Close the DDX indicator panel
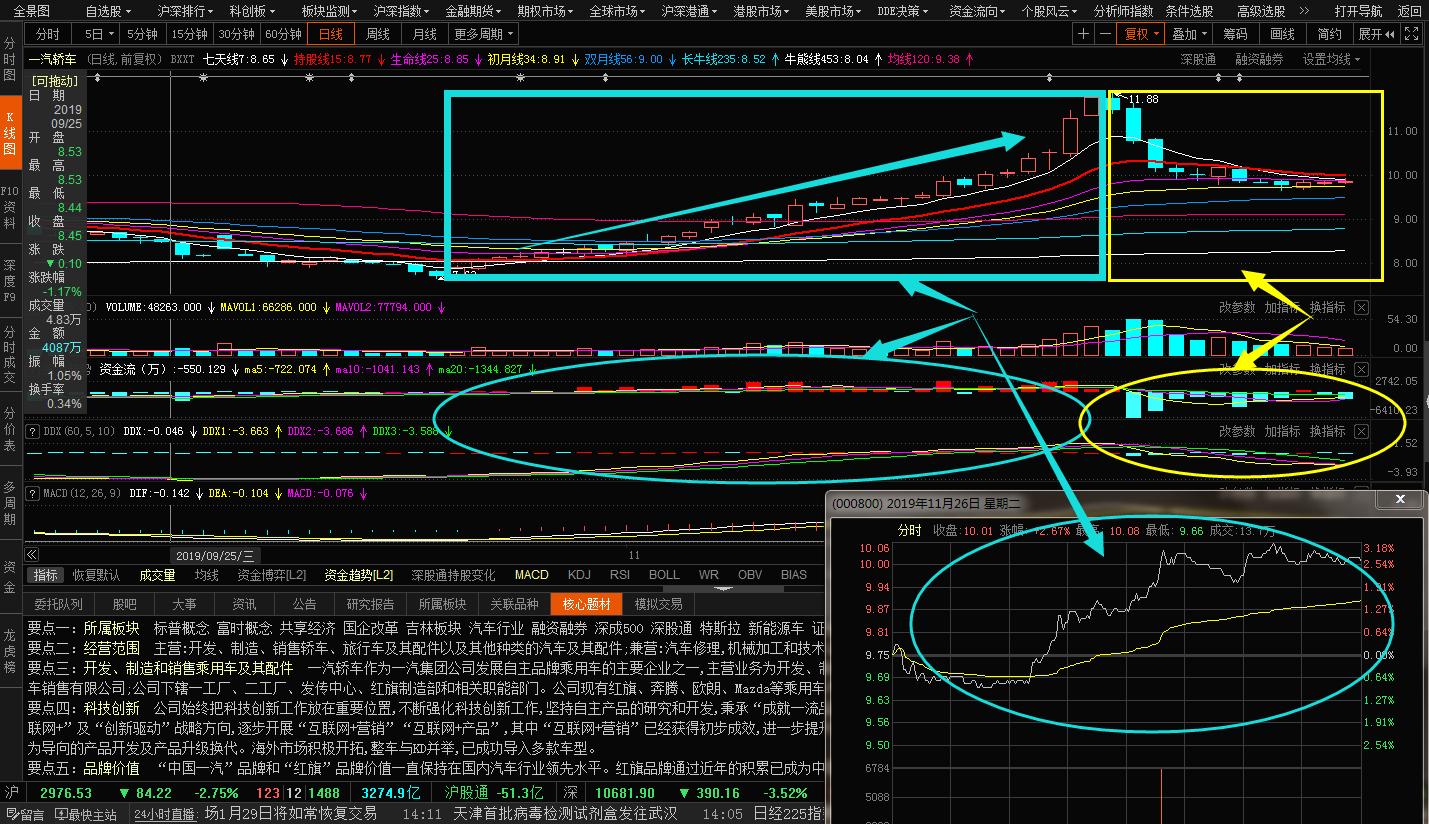Viewport: 1429px width, 824px height. 1361,431
